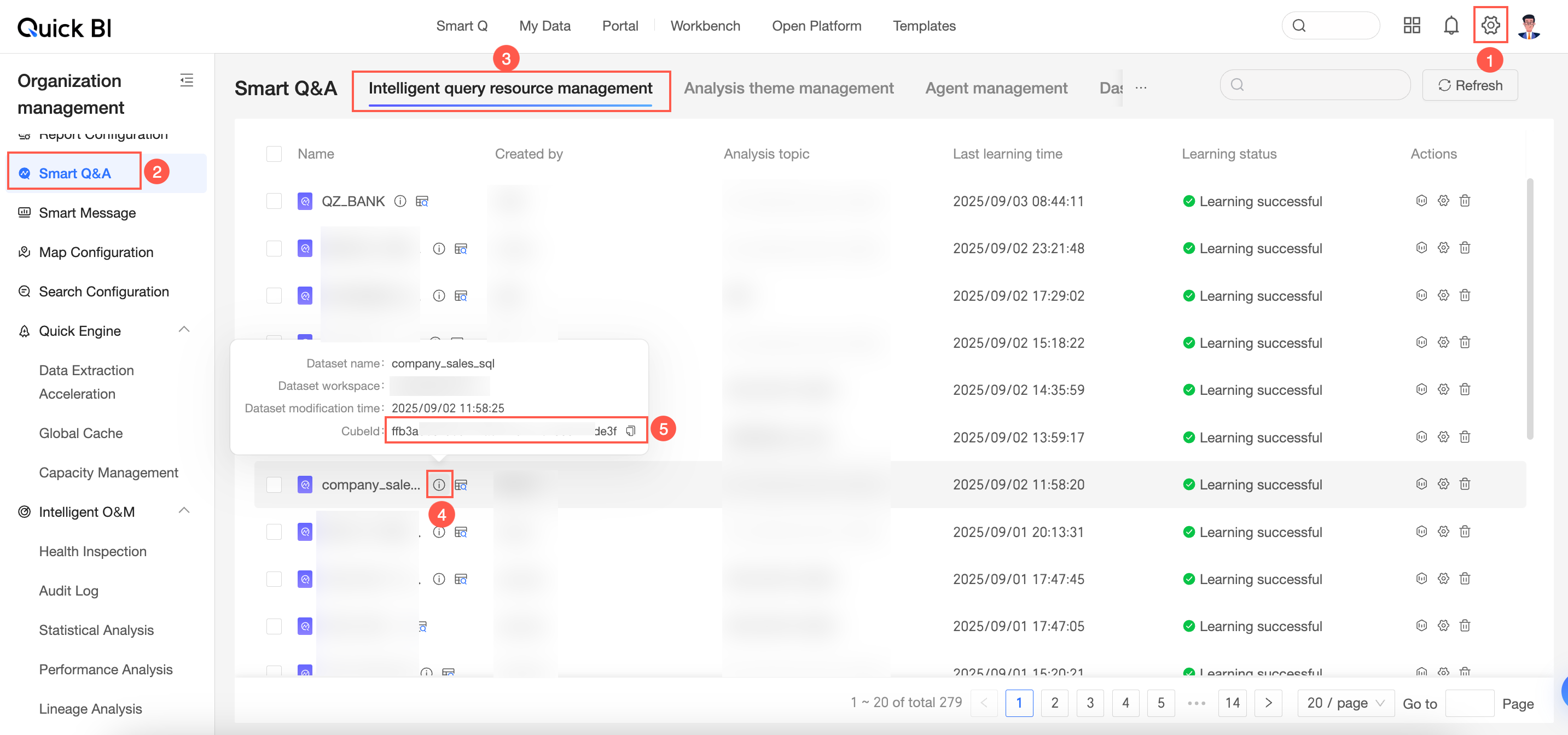The height and width of the screenshot is (735, 1568).
Task: Open user avatar profile menu
Action: 1529,26
